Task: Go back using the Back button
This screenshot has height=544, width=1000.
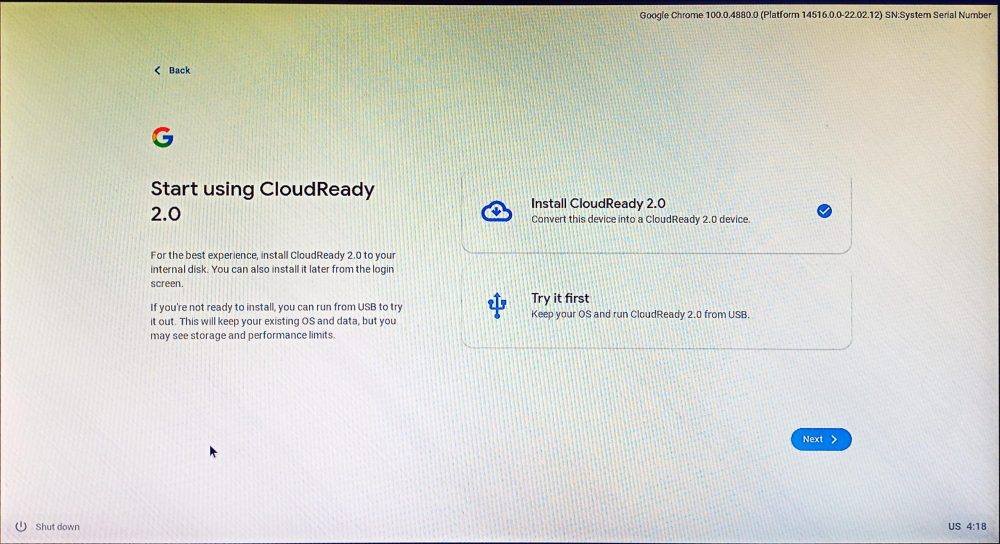Action: pyautogui.click(x=172, y=70)
